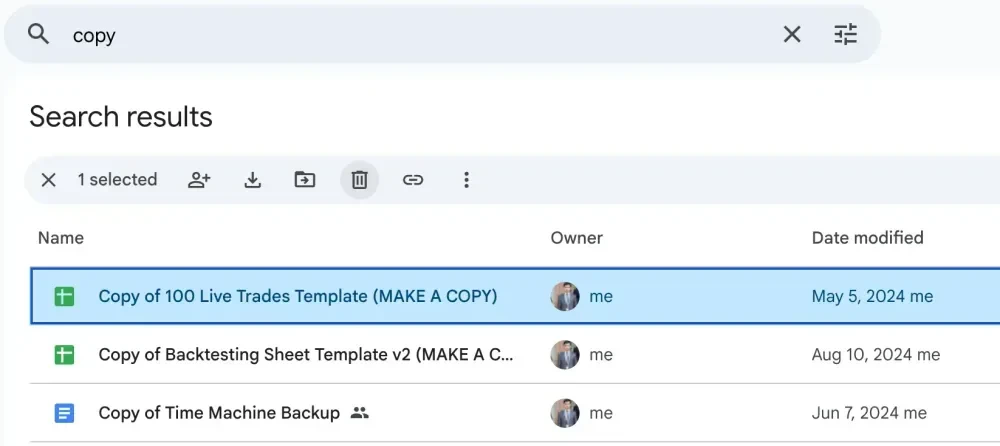Deselect items using the X beside 1 selected

(x=48, y=180)
